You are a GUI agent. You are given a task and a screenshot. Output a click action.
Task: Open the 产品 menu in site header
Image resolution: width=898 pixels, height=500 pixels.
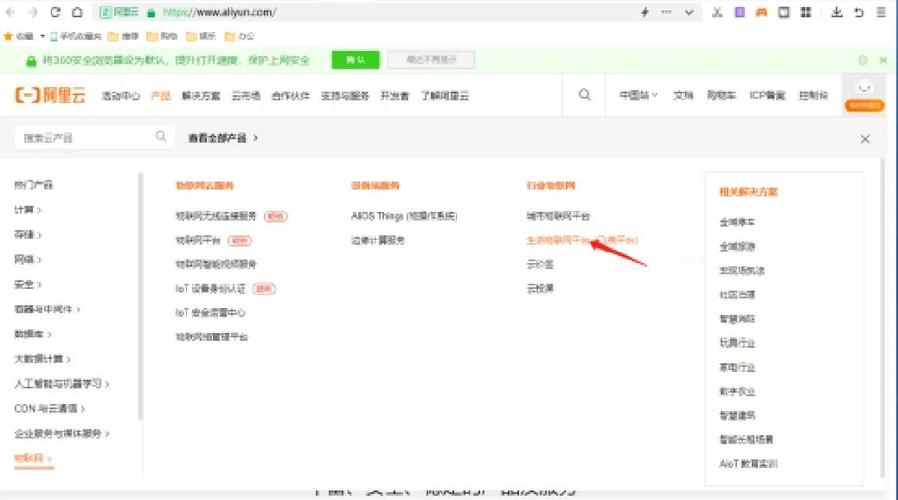[161, 96]
